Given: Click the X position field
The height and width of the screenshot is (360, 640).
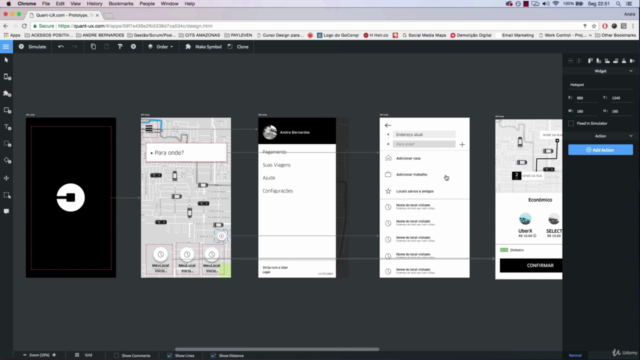Looking at the screenshot, I should [587, 98].
